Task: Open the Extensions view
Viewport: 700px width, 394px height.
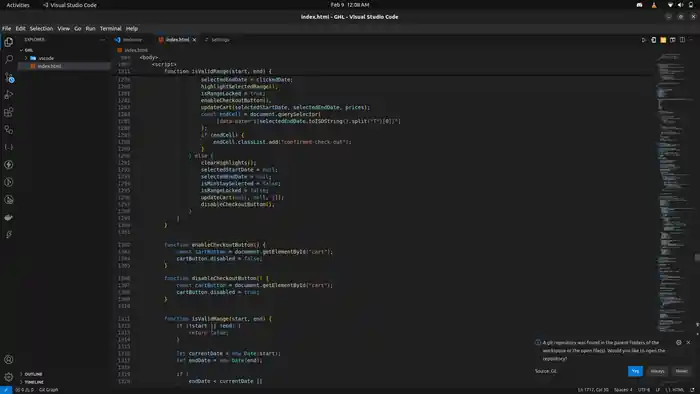Action: click(x=8, y=112)
